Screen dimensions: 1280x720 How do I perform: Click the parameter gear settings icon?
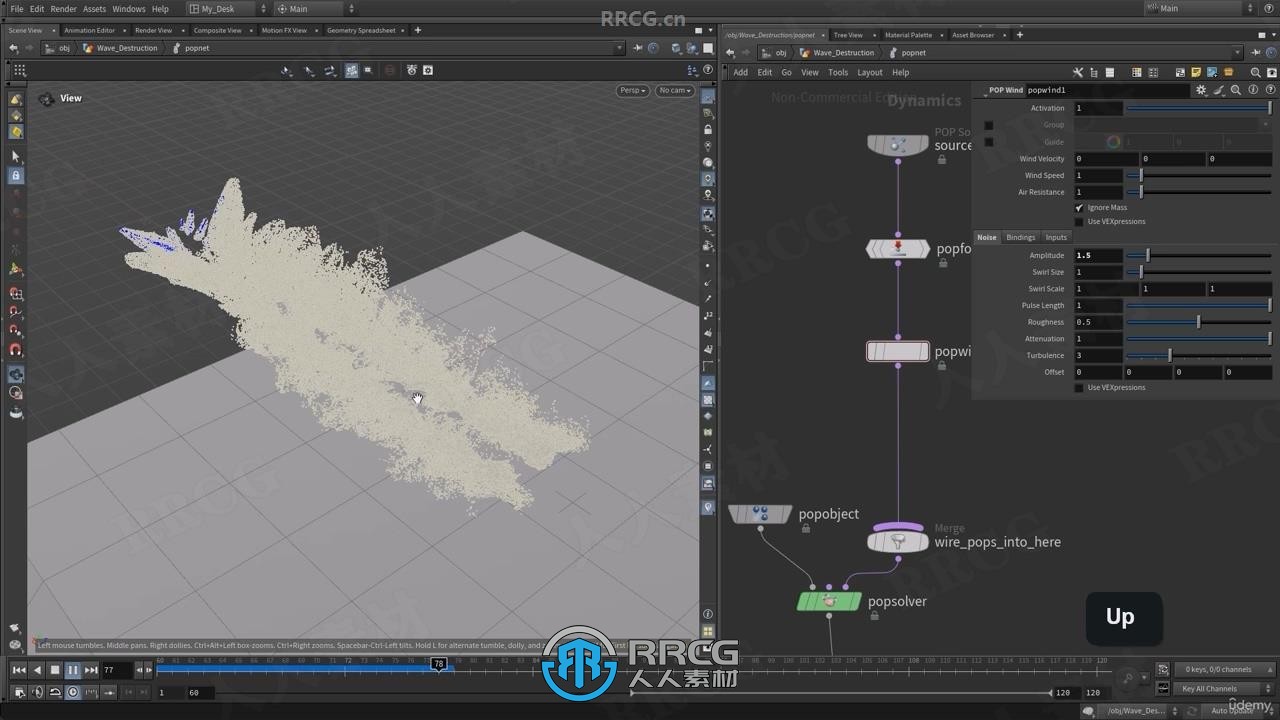coord(1201,90)
